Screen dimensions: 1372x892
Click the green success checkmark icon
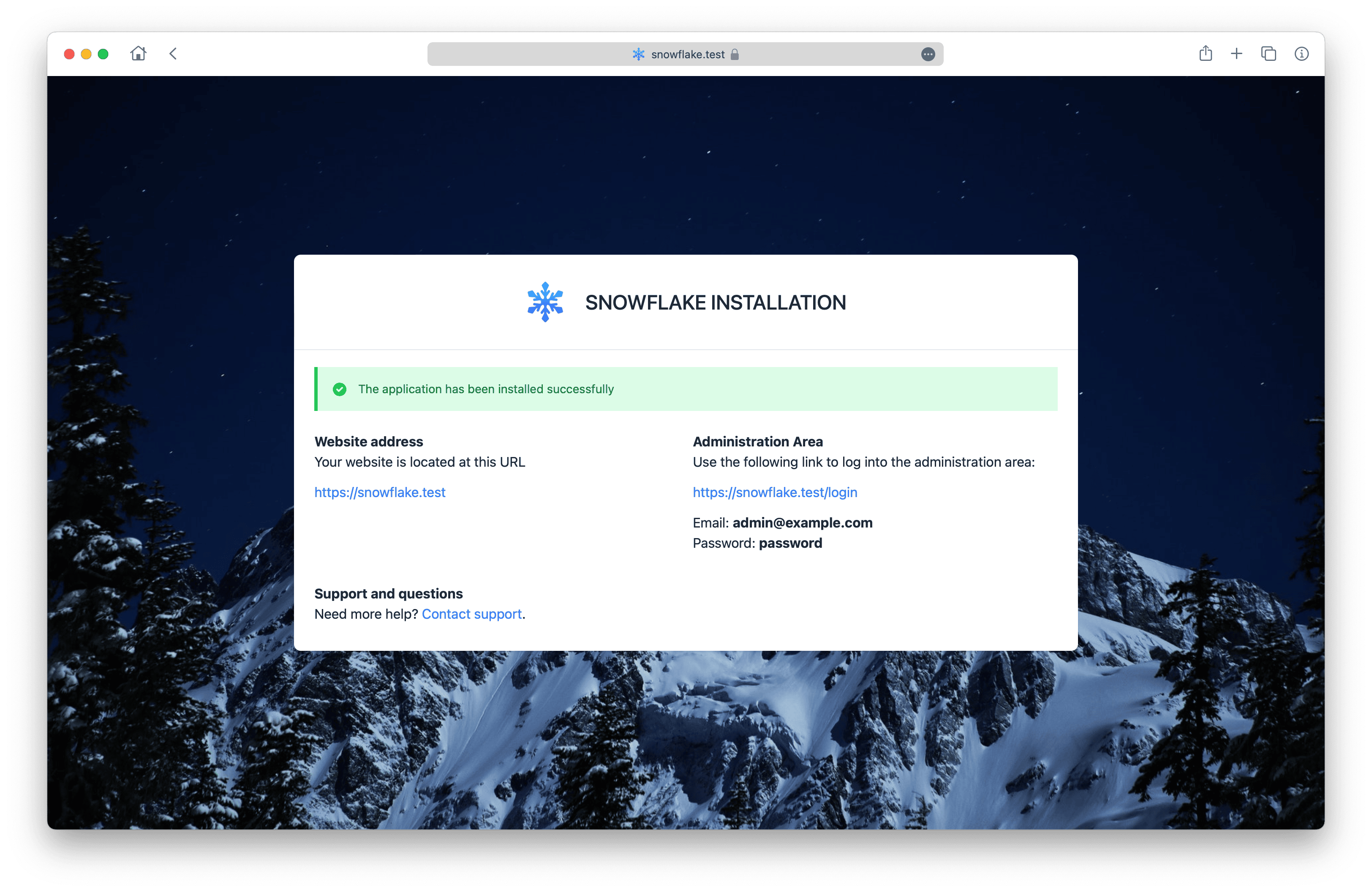point(340,389)
